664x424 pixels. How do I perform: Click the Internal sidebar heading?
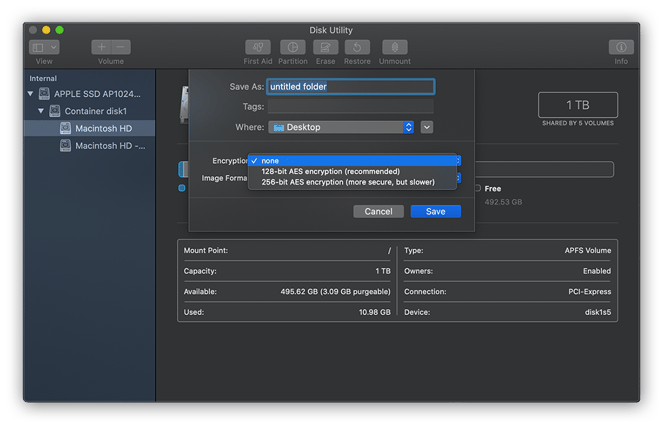(43, 78)
